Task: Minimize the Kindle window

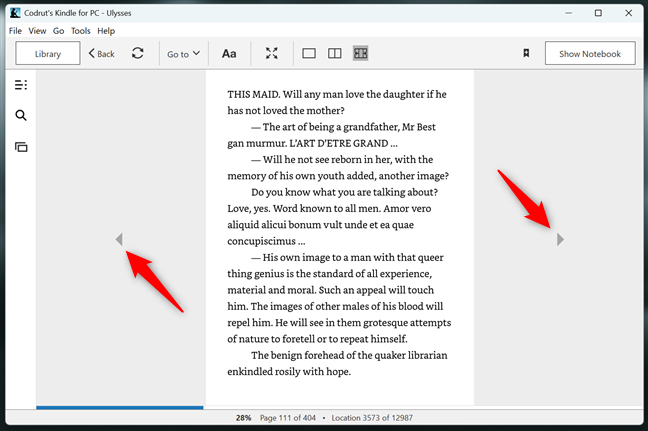Action: (x=569, y=13)
